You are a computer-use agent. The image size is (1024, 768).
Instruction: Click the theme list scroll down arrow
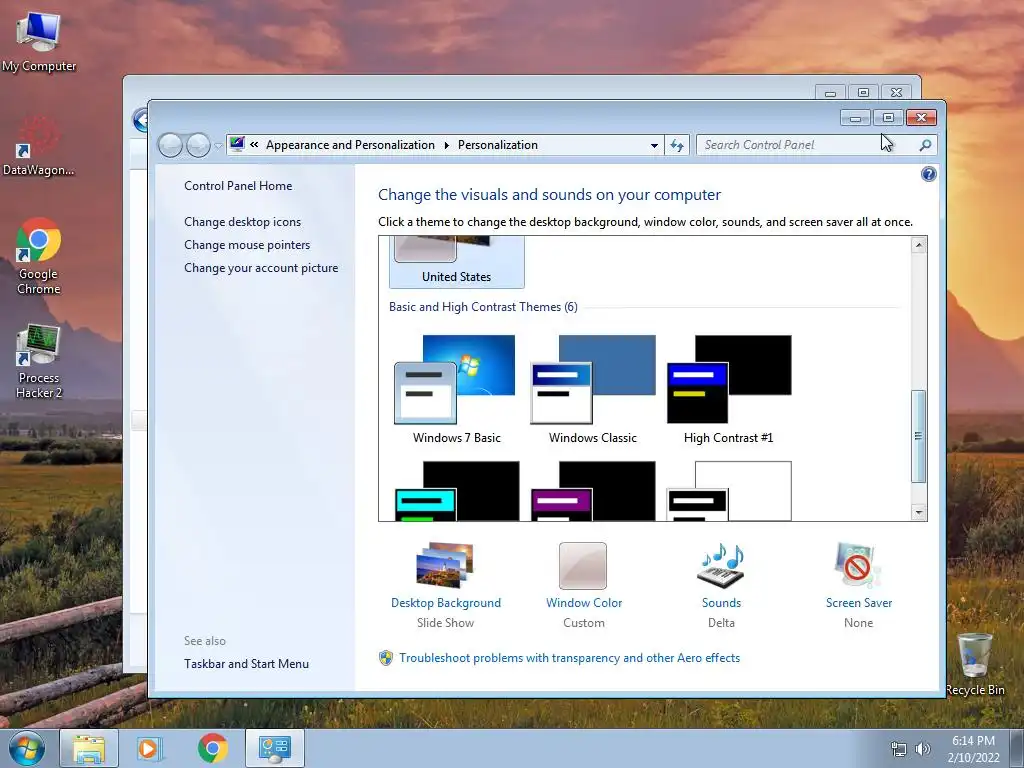(x=919, y=512)
